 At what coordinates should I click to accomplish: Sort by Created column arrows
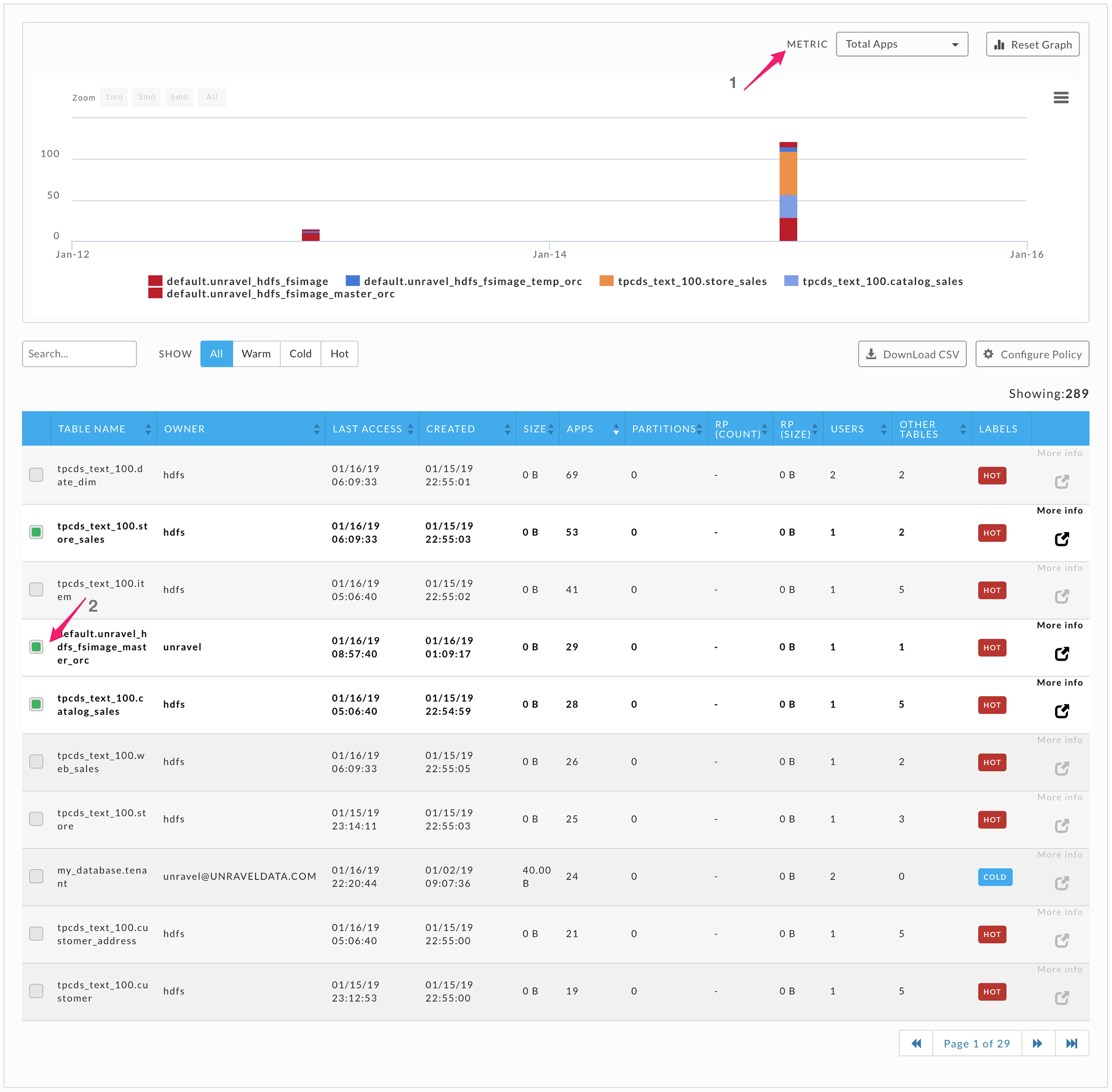pyautogui.click(x=507, y=429)
